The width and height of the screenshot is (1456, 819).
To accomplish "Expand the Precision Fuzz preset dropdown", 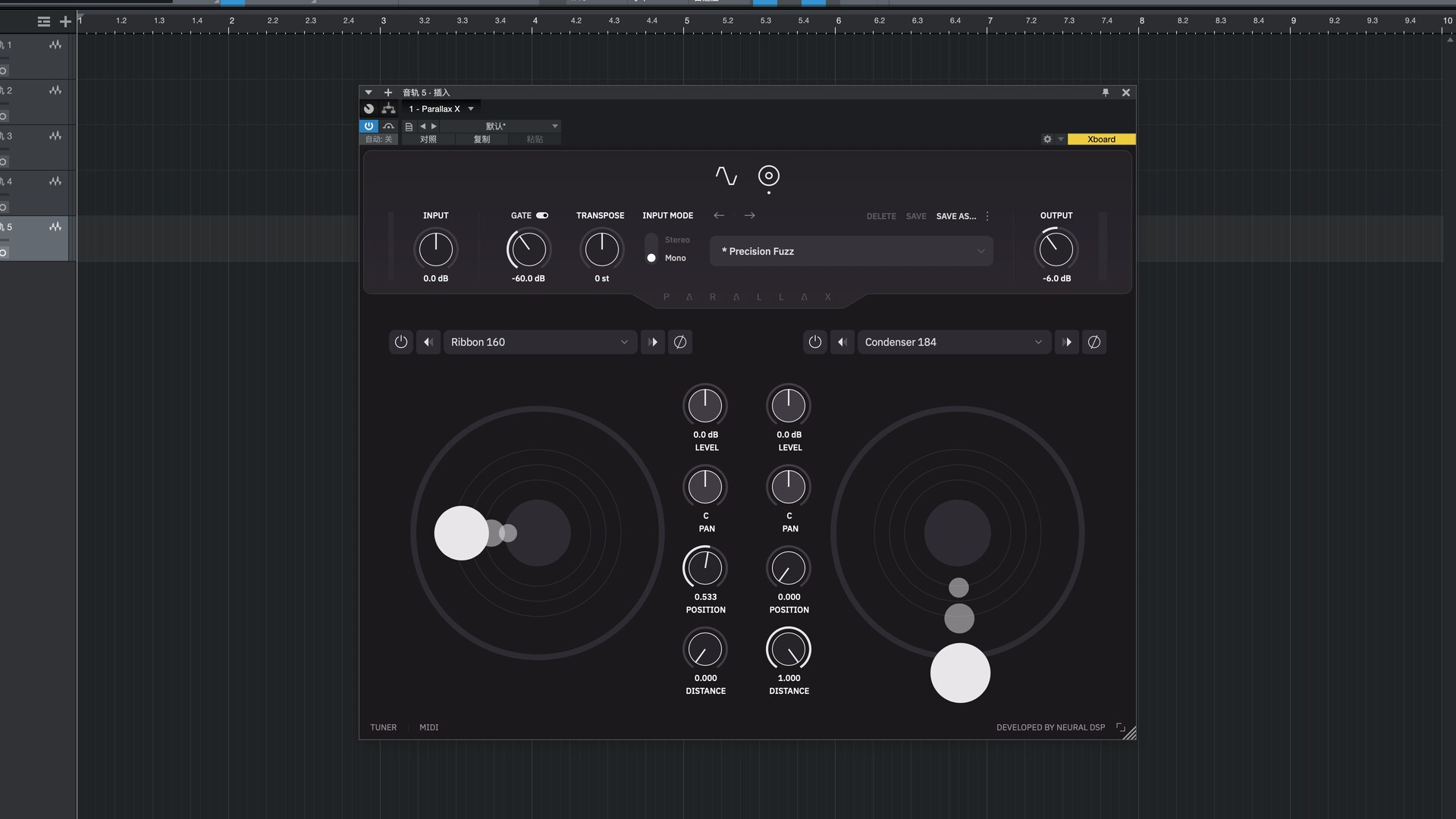I will [x=851, y=252].
